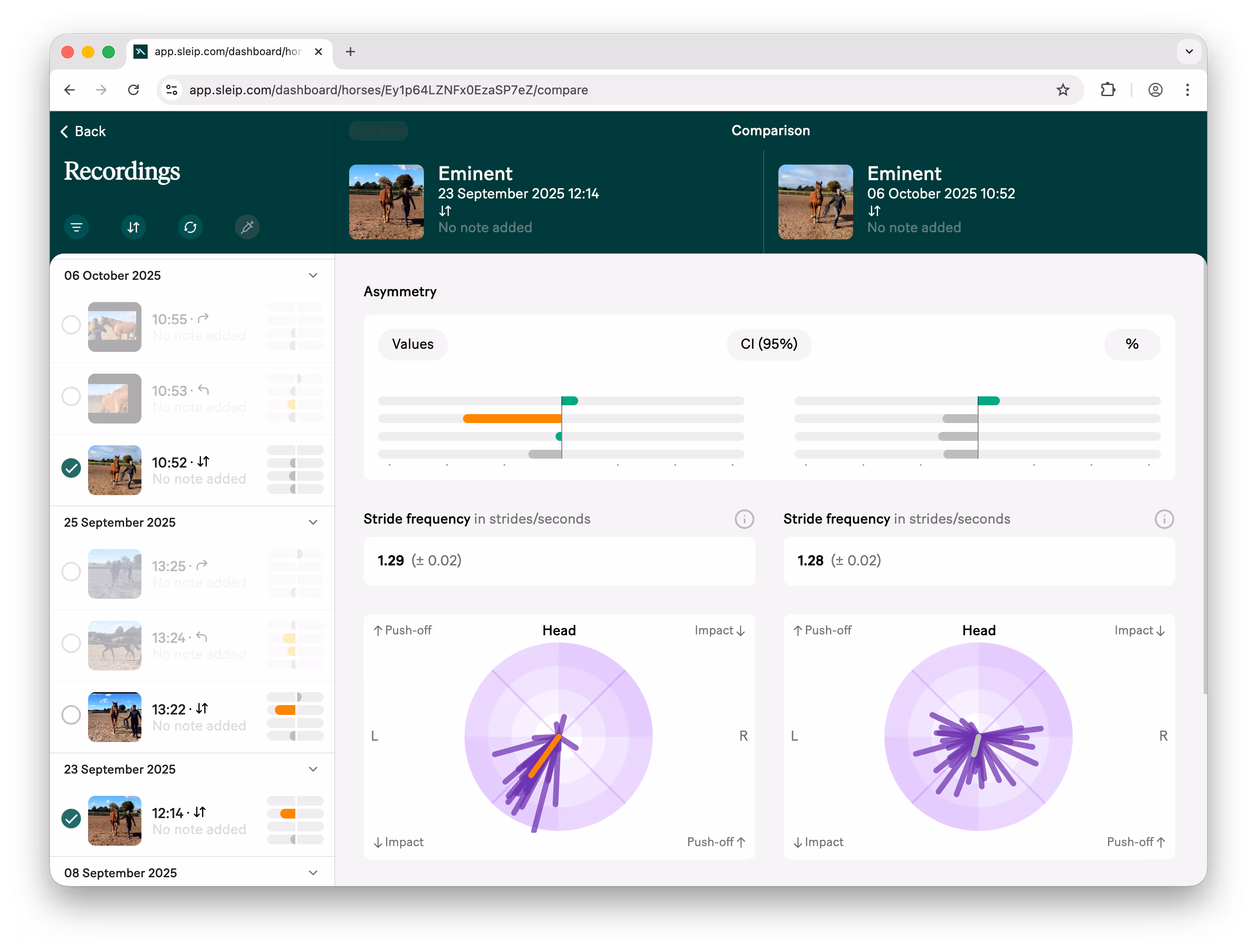
Task: Expand the 08 September 2025 section chevron
Action: [313, 872]
